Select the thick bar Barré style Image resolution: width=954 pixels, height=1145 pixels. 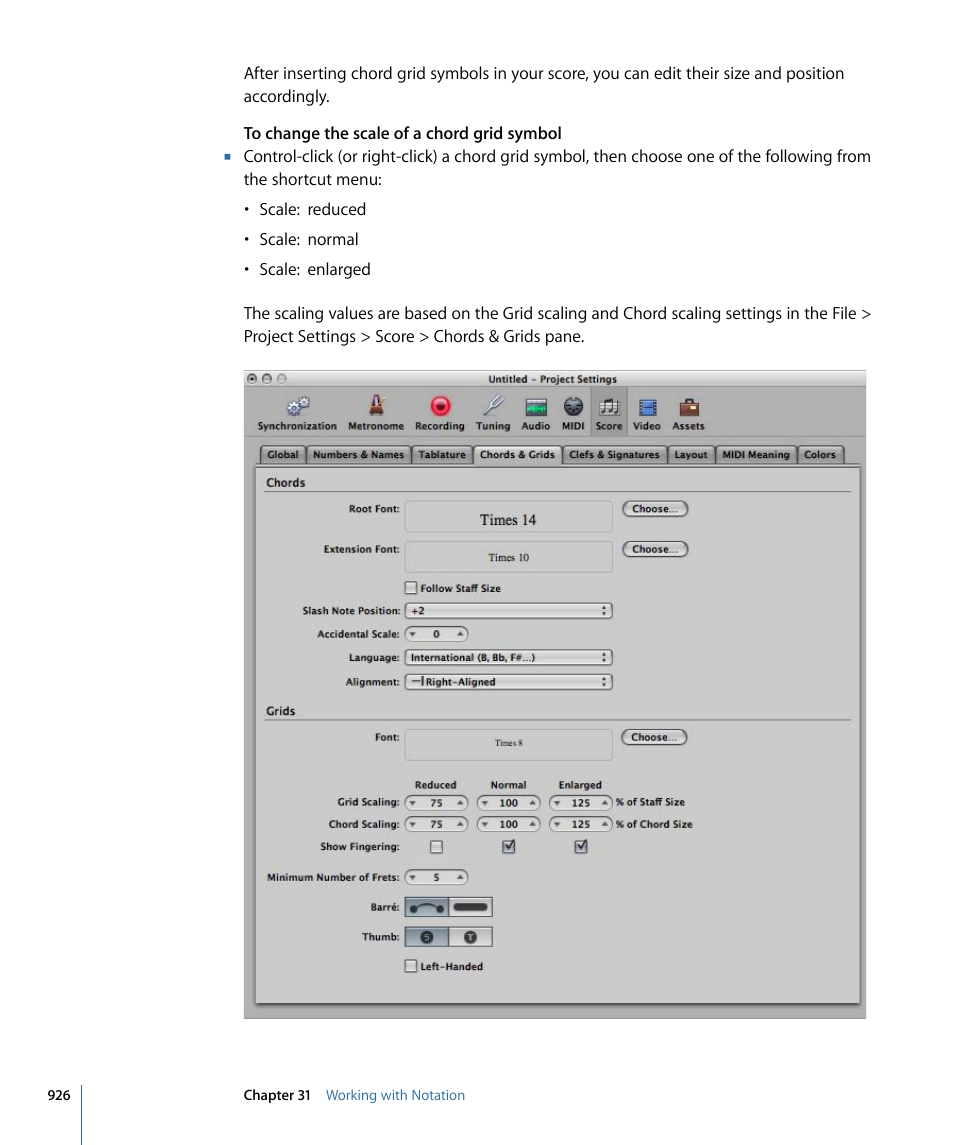[470, 907]
